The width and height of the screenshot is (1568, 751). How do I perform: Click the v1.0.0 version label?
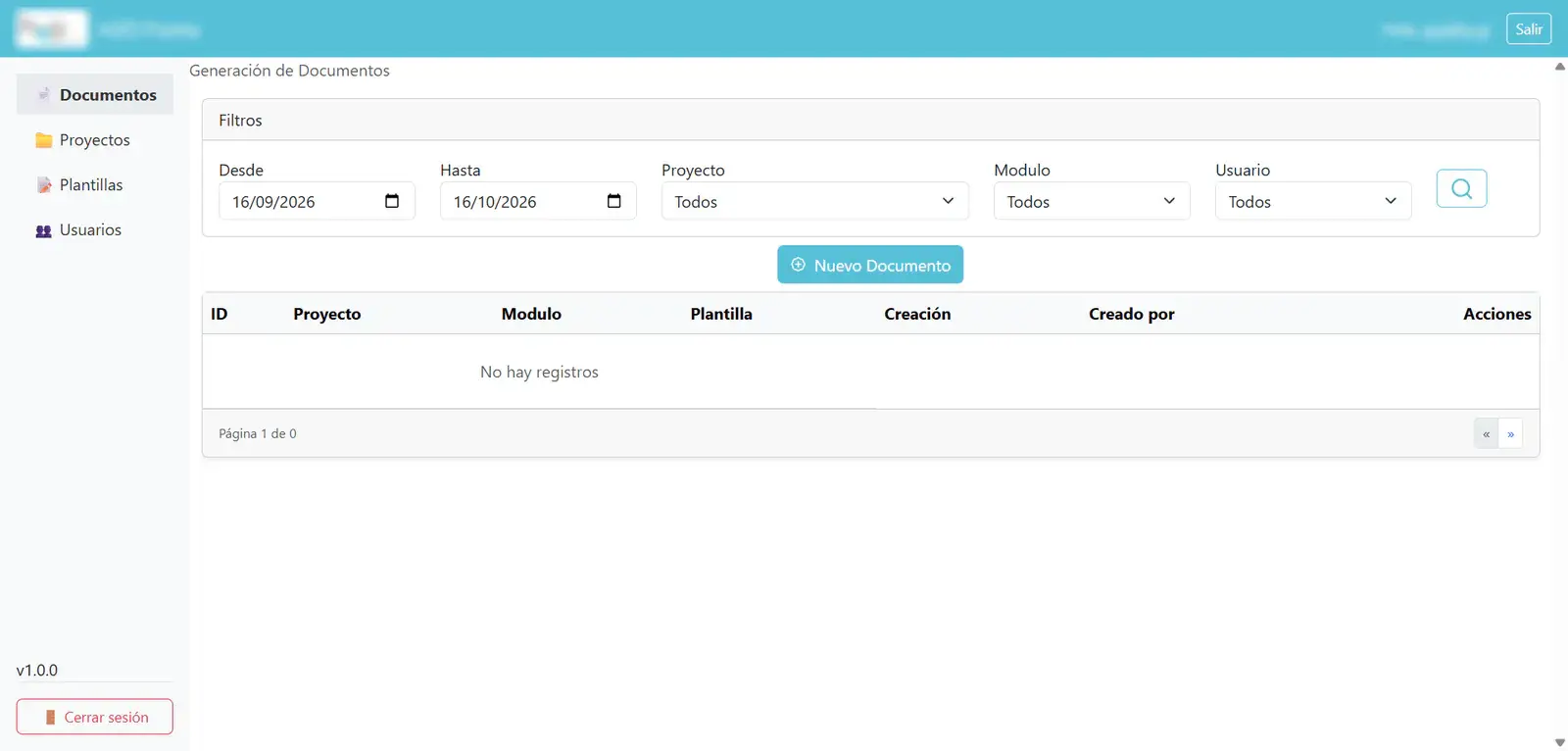[37, 671]
